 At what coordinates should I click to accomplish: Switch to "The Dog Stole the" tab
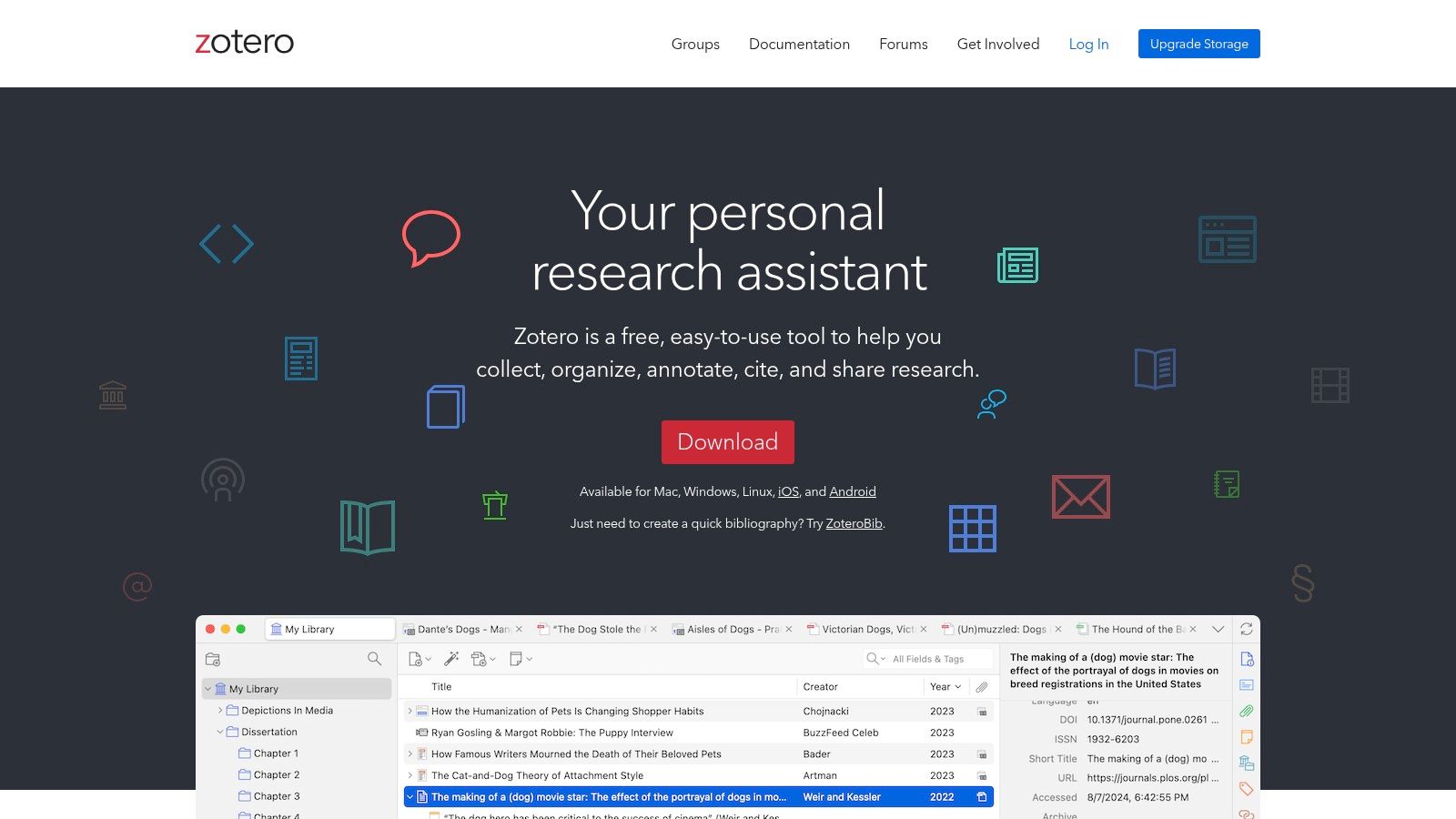coord(597,629)
